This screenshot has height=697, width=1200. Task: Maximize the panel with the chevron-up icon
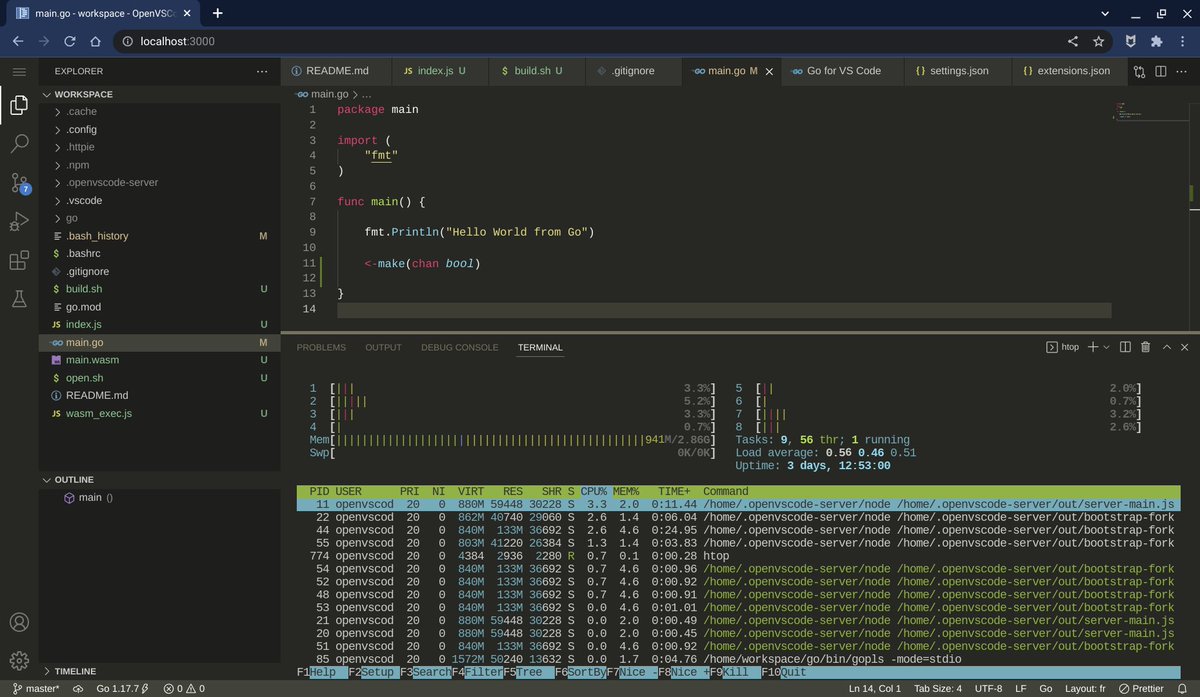point(1166,347)
